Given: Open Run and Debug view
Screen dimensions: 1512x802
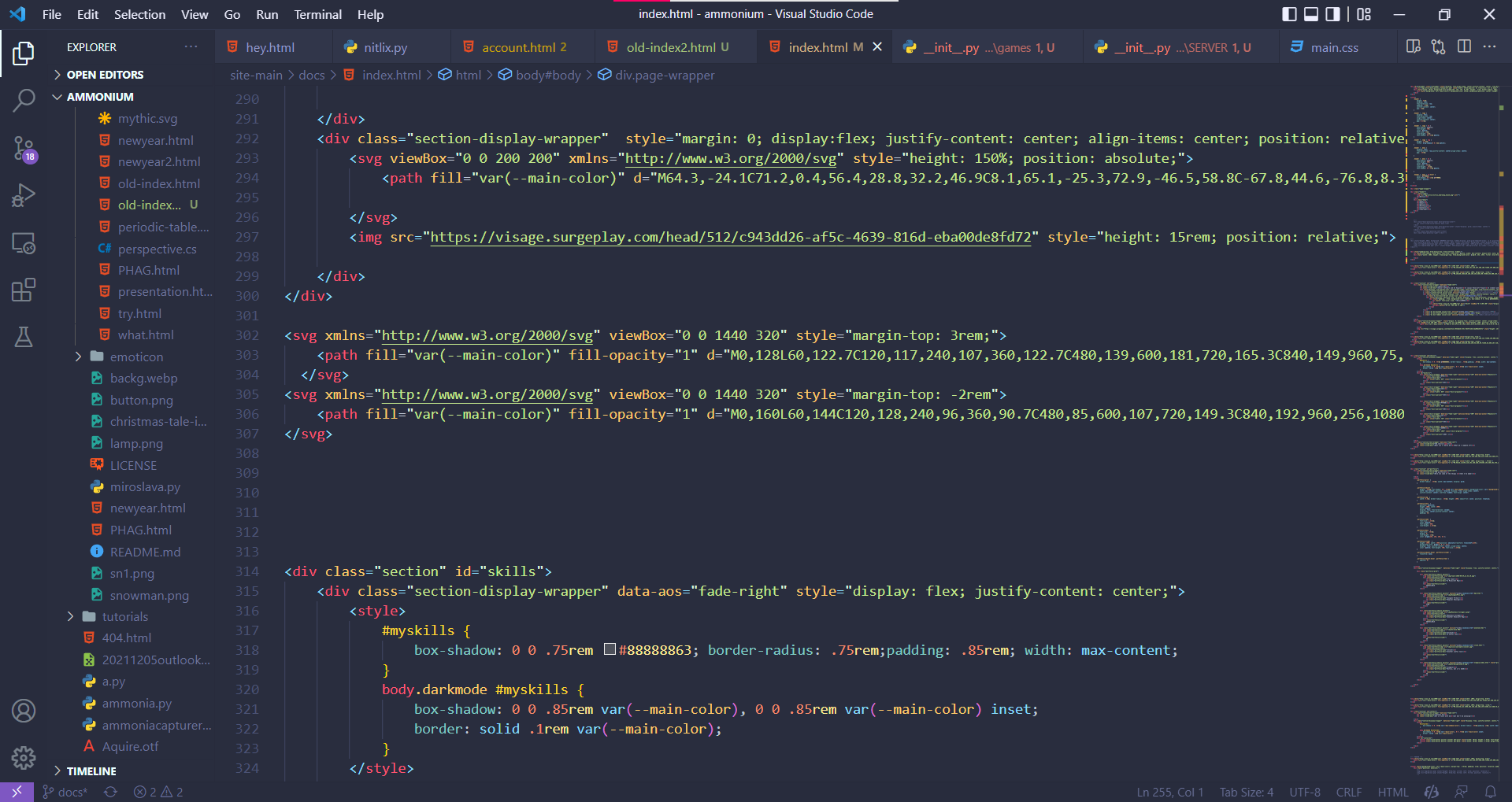Looking at the screenshot, I should (x=24, y=195).
